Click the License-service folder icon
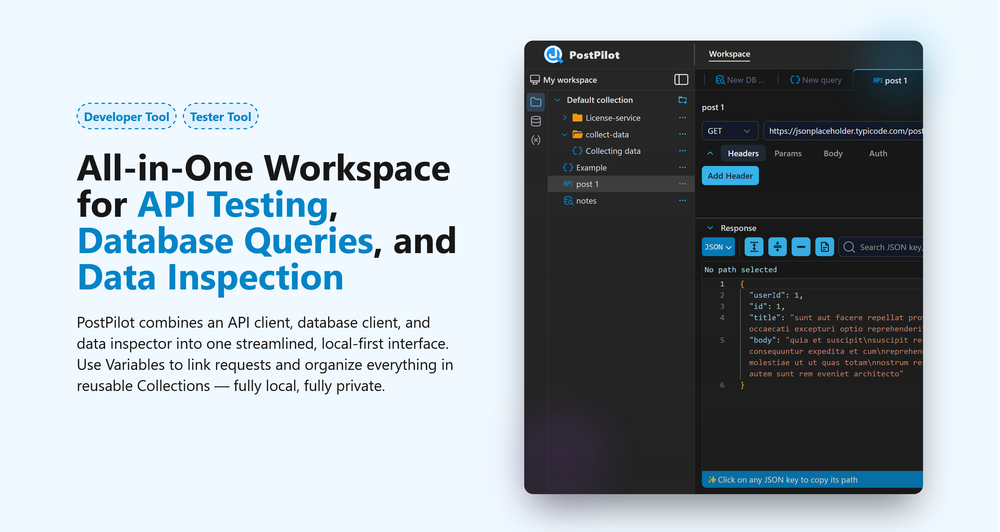 pos(577,118)
